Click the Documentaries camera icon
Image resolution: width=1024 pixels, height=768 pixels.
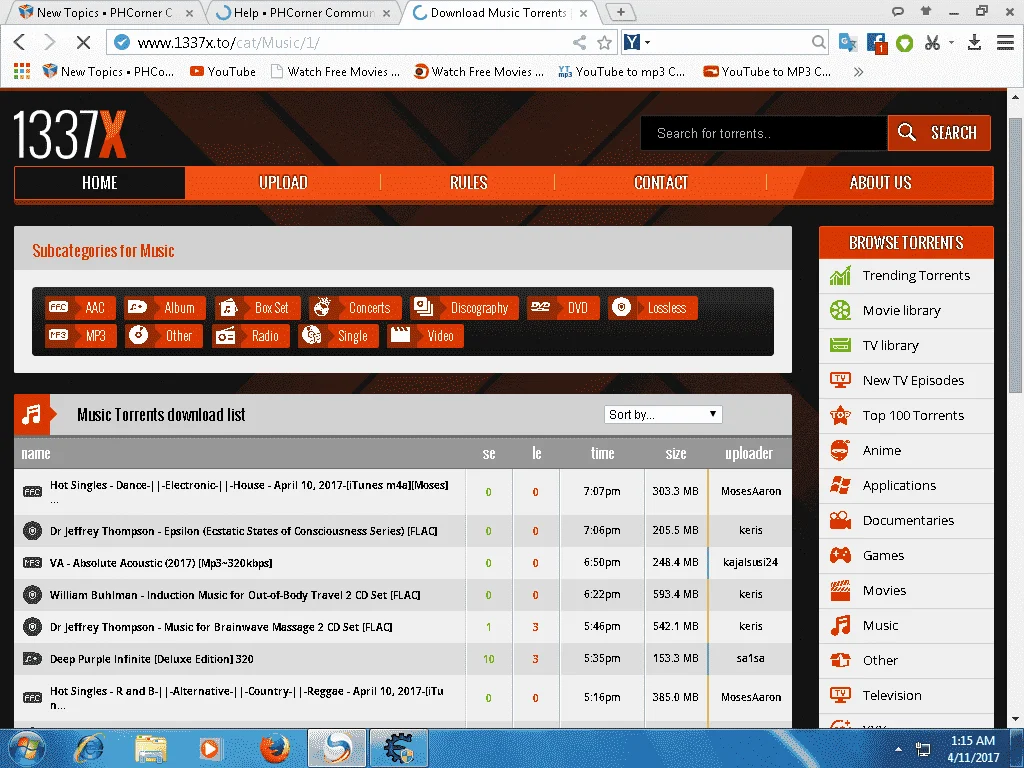click(840, 520)
